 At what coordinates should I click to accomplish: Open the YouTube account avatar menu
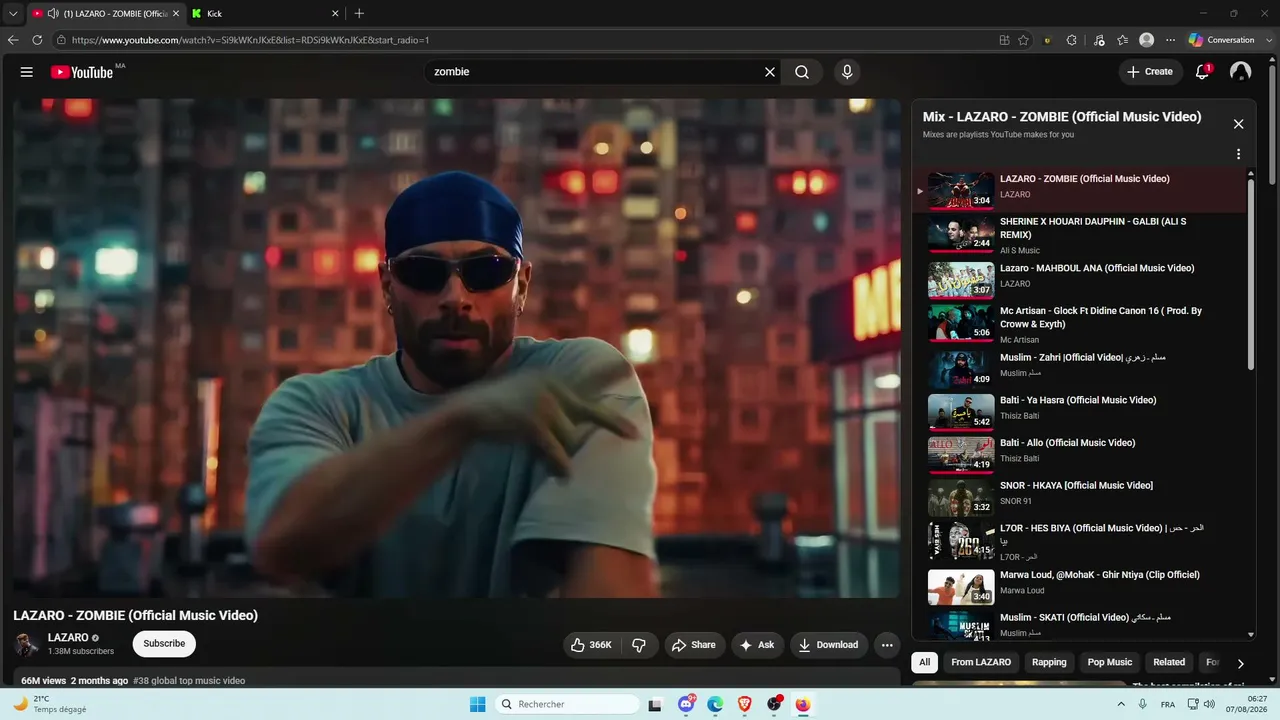coord(1241,72)
